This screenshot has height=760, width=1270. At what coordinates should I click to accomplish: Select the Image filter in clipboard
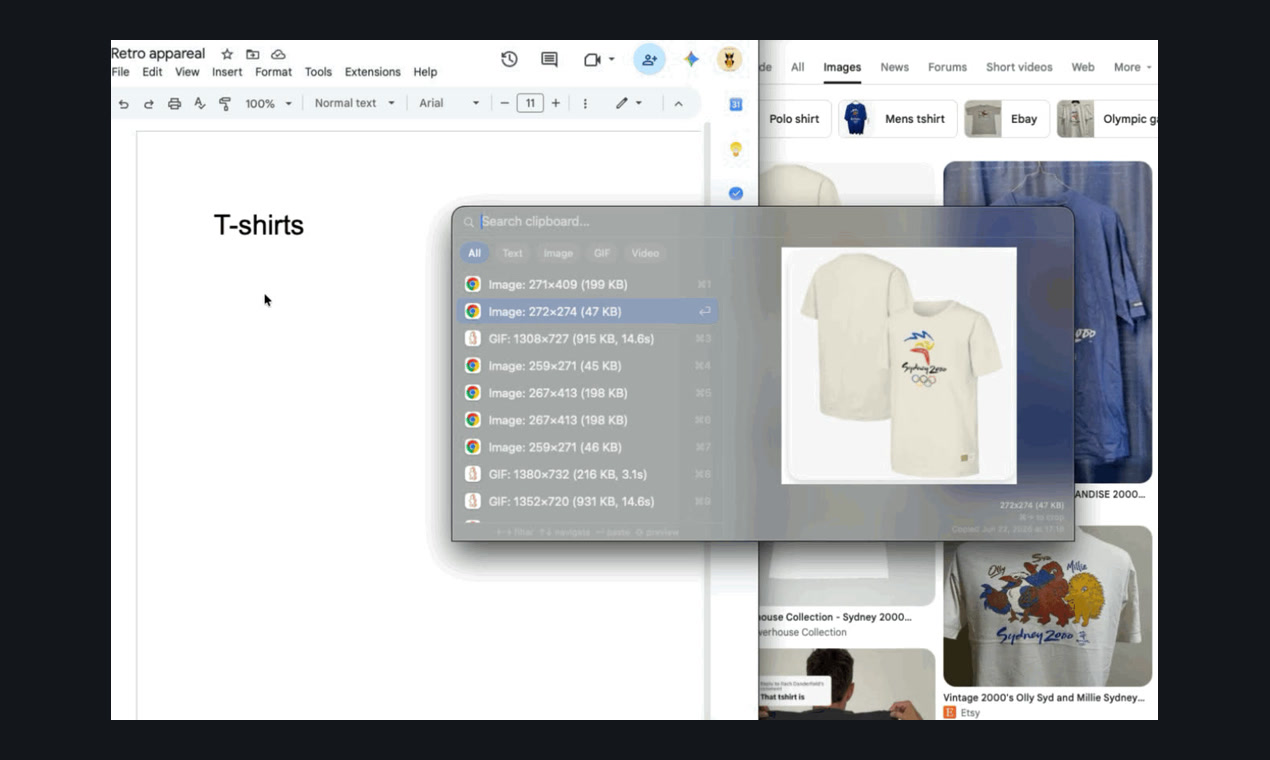click(558, 253)
